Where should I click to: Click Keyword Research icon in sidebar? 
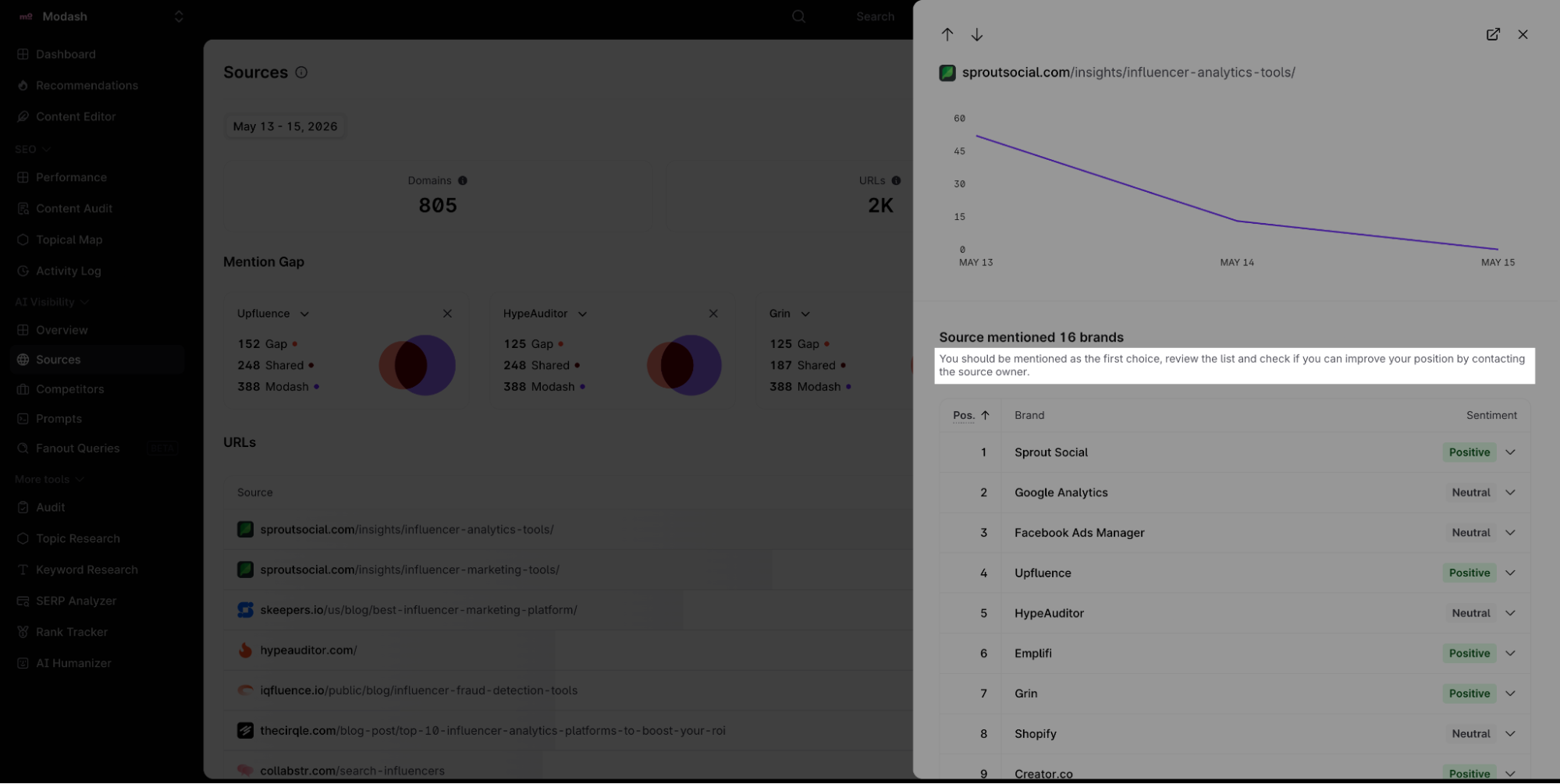pyautogui.click(x=23, y=569)
